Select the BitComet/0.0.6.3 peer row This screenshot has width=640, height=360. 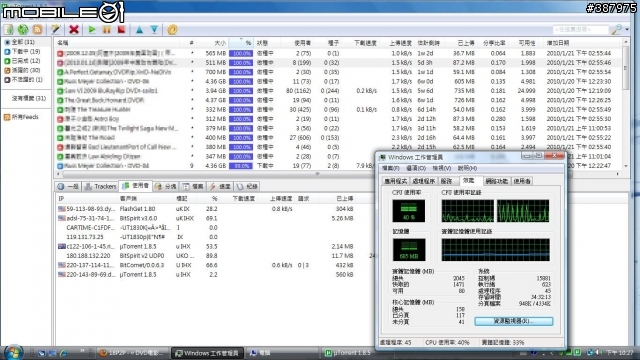[x=216, y=265]
